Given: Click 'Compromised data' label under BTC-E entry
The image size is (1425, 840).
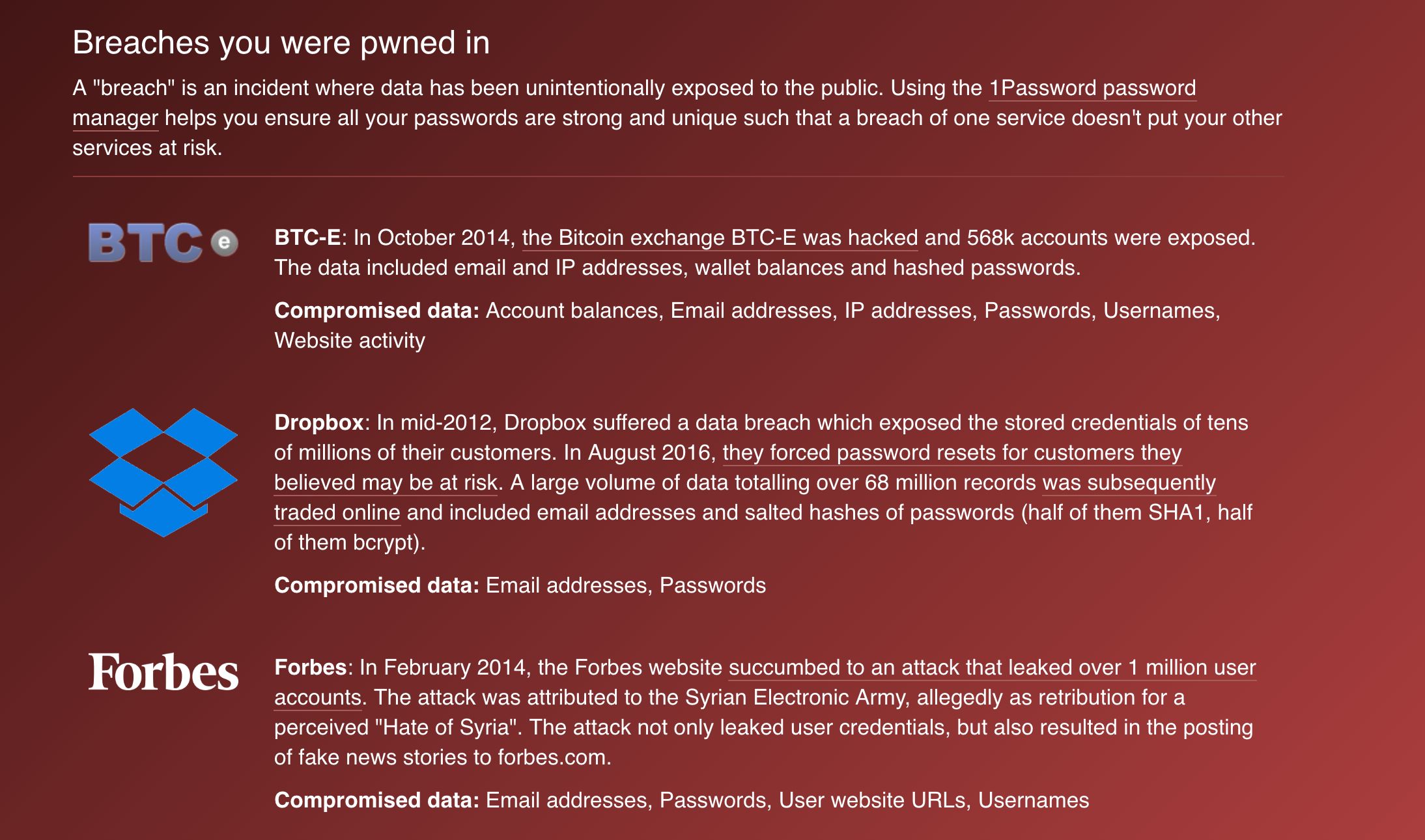Looking at the screenshot, I should [376, 311].
